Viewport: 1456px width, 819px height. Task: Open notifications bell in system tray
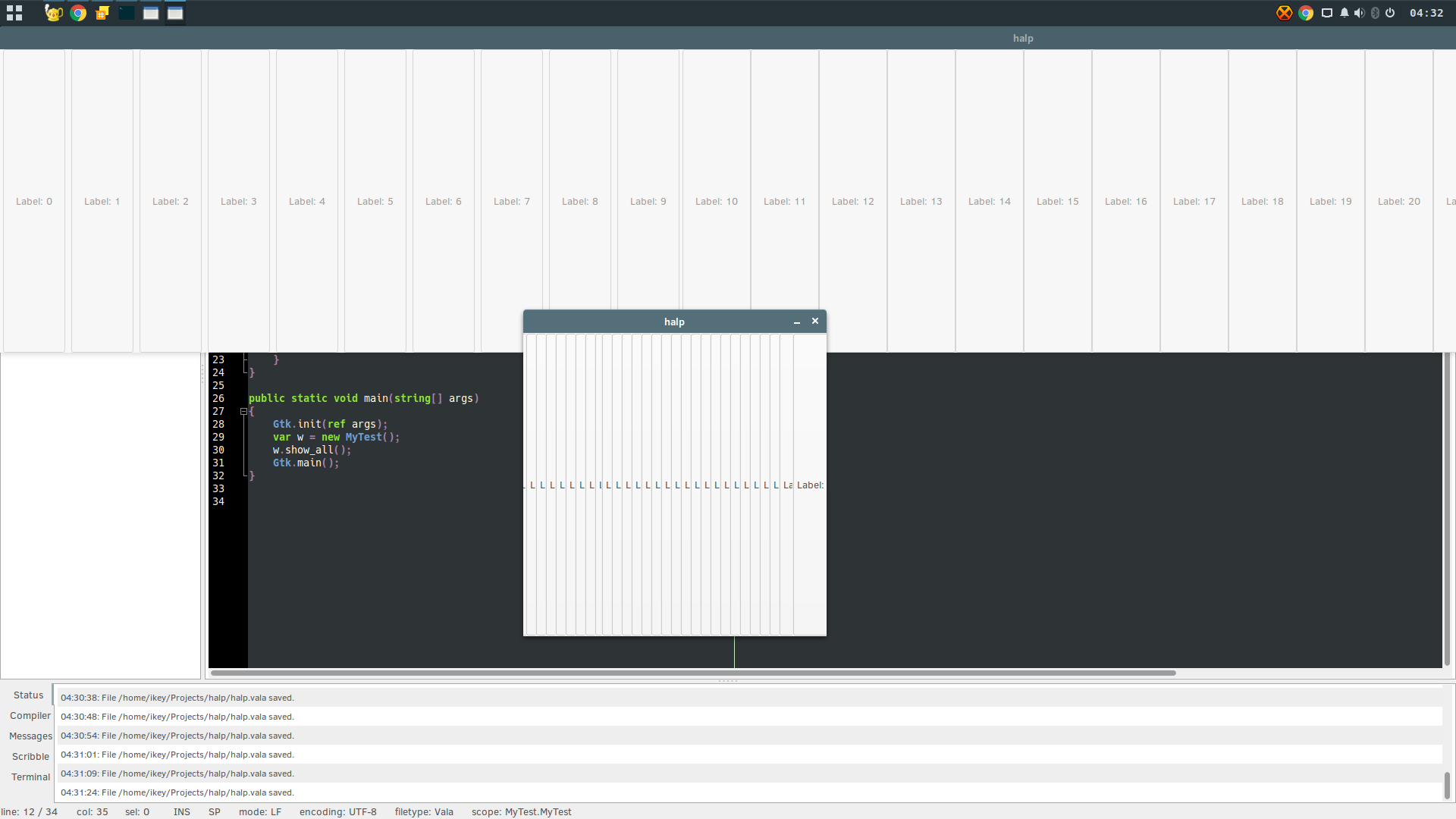click(1345, 13)
